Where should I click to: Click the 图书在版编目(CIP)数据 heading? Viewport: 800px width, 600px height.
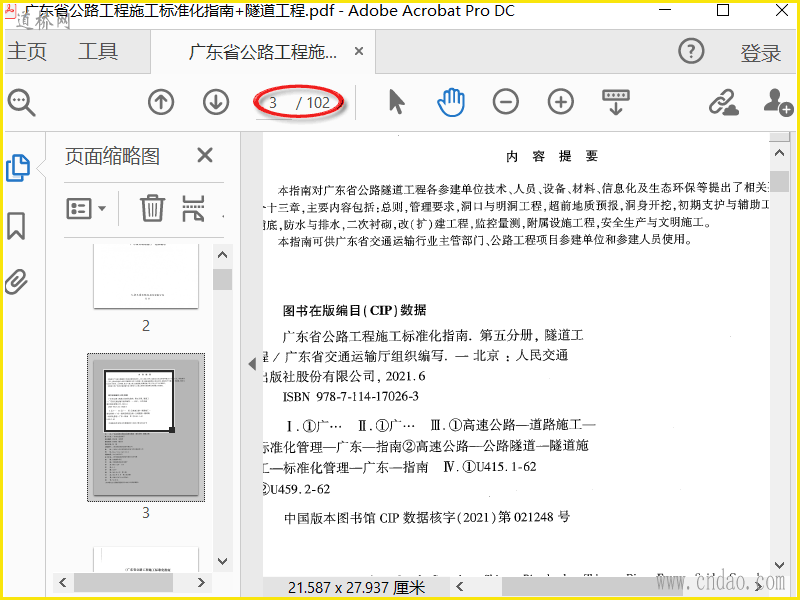coord(355,310)
